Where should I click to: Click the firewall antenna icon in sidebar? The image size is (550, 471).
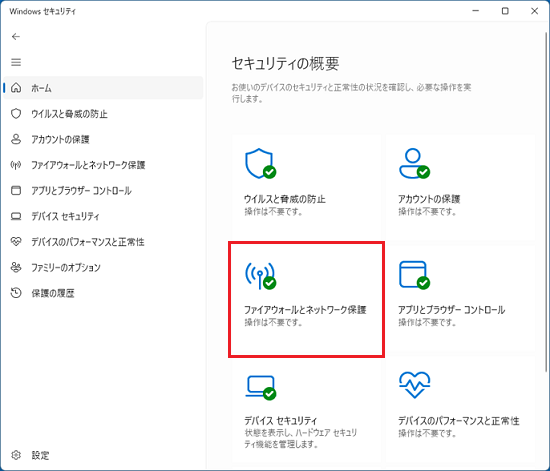point(16,165)
